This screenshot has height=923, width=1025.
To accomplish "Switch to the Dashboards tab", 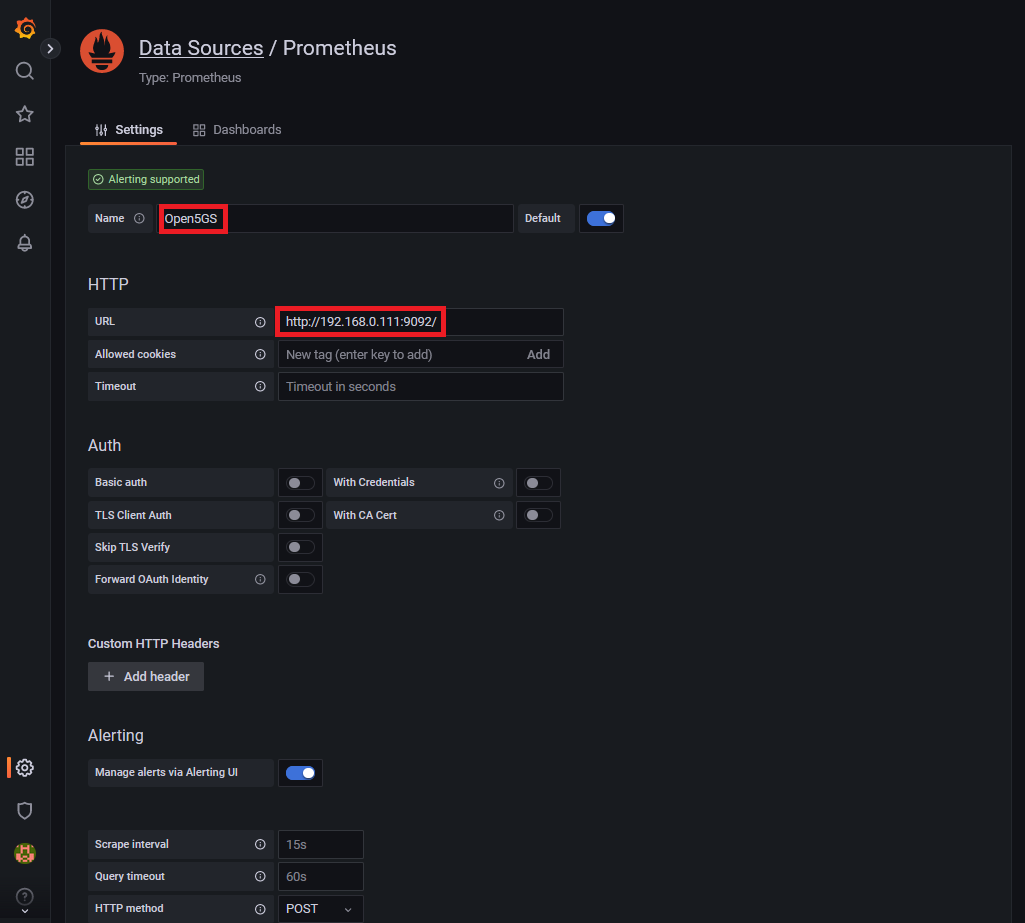I will [x=237, y=129].
